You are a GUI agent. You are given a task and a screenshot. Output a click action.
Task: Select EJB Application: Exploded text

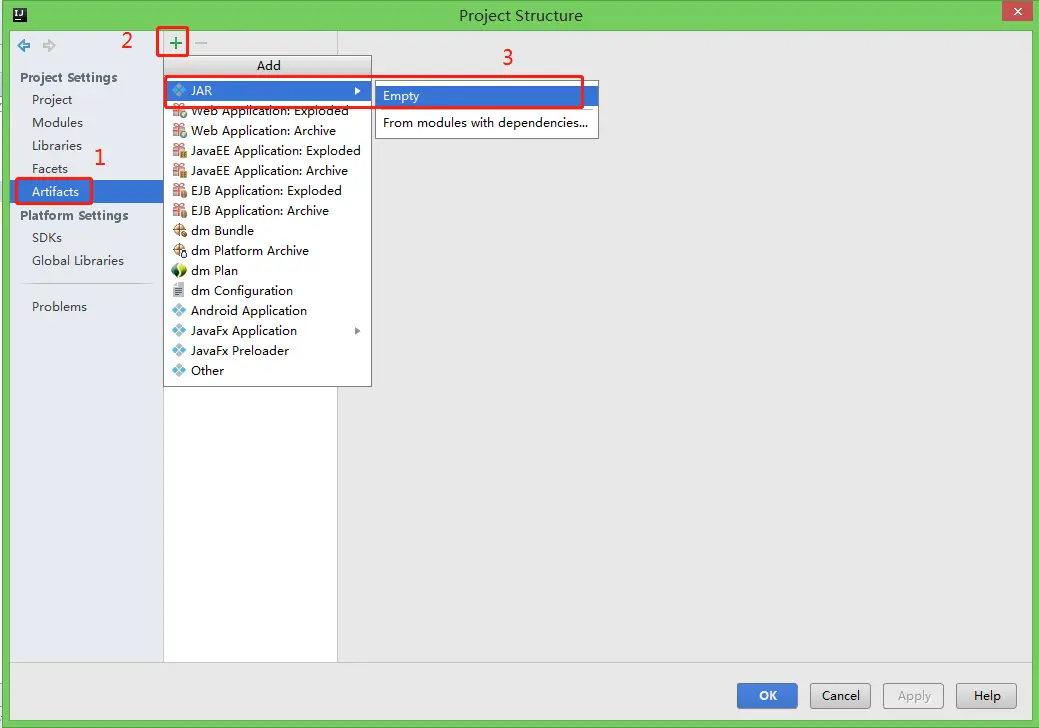266,190
